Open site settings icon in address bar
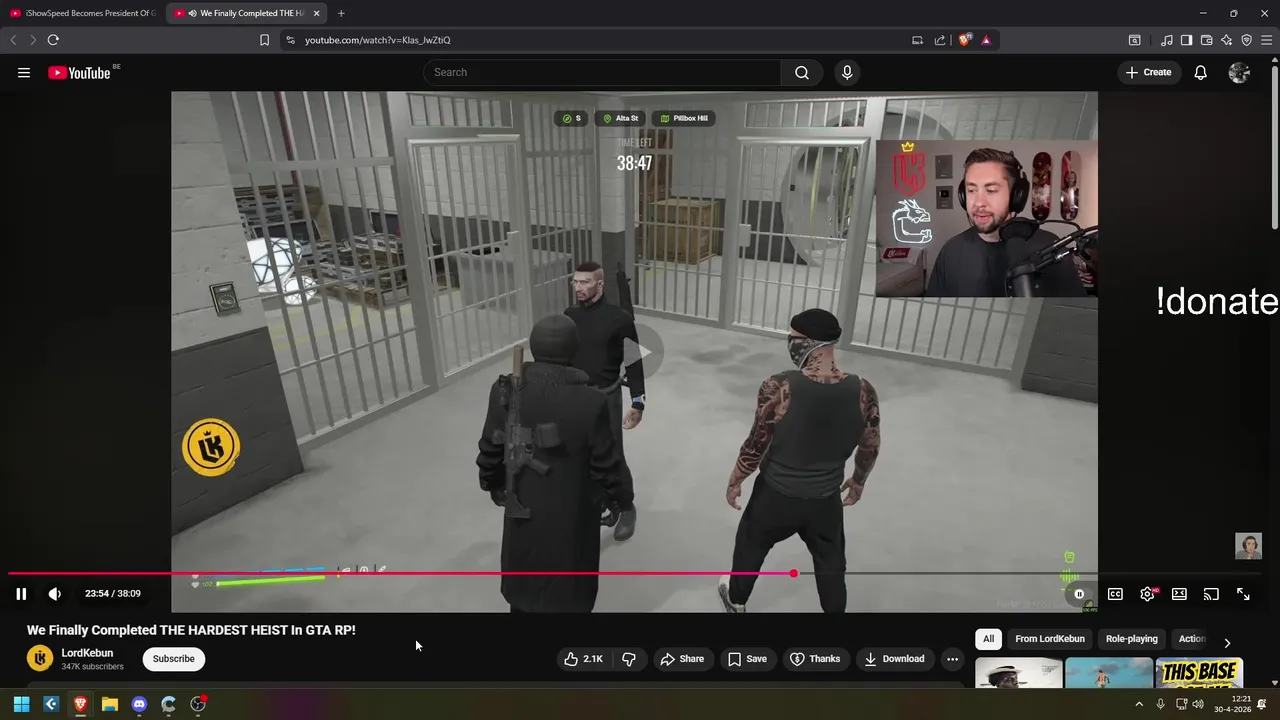Image resolution: width=1280 pixels, height=720 pixels. [290, 40]
